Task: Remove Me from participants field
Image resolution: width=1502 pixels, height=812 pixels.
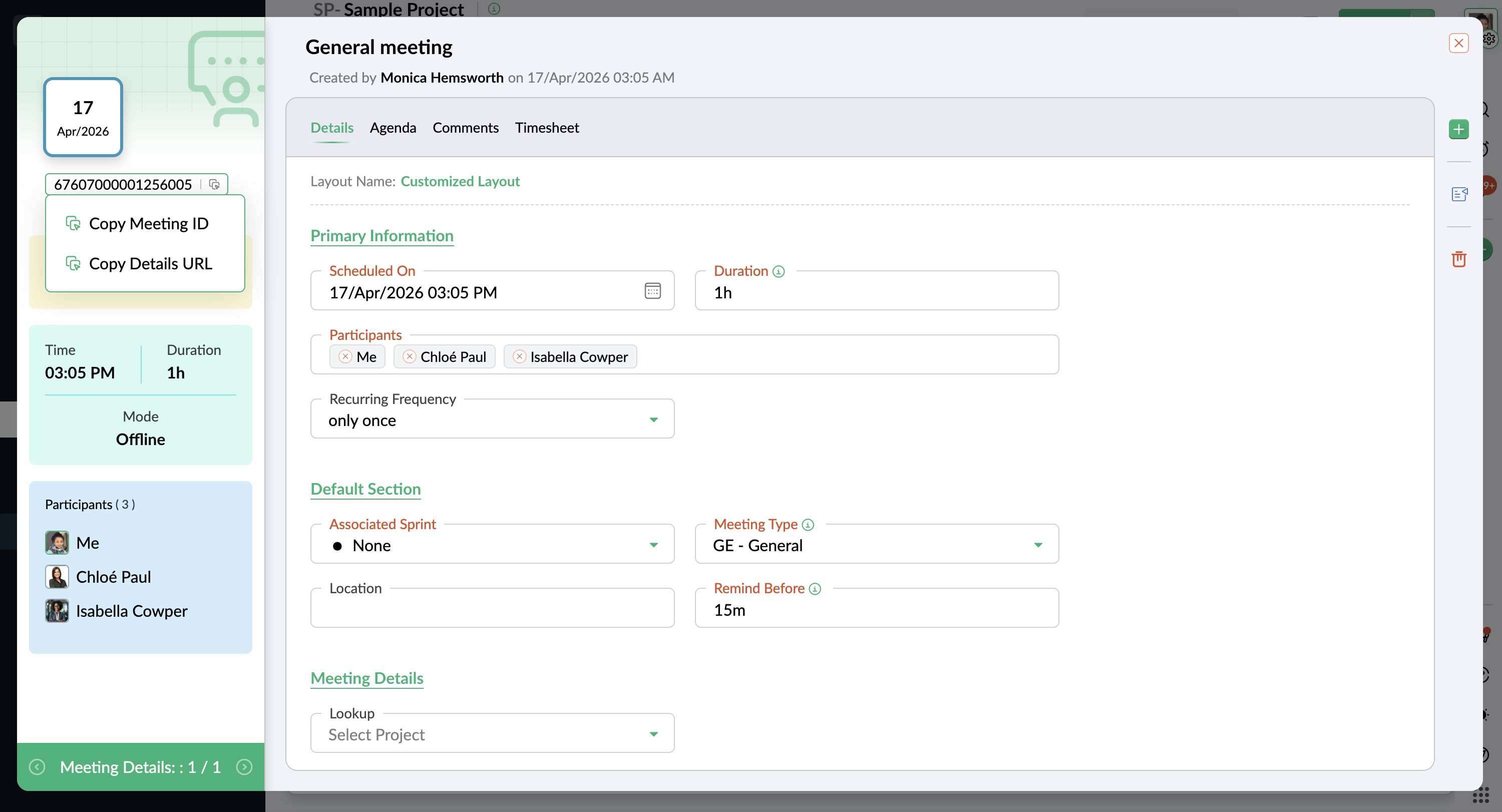Action: click(345, 357)
